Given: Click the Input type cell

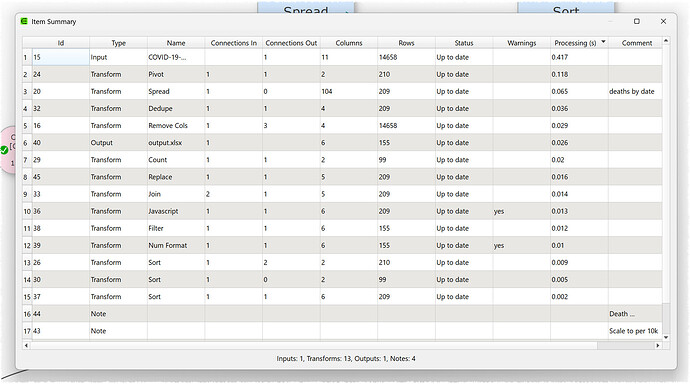Looking at the screenshot, I should point(118,57).
